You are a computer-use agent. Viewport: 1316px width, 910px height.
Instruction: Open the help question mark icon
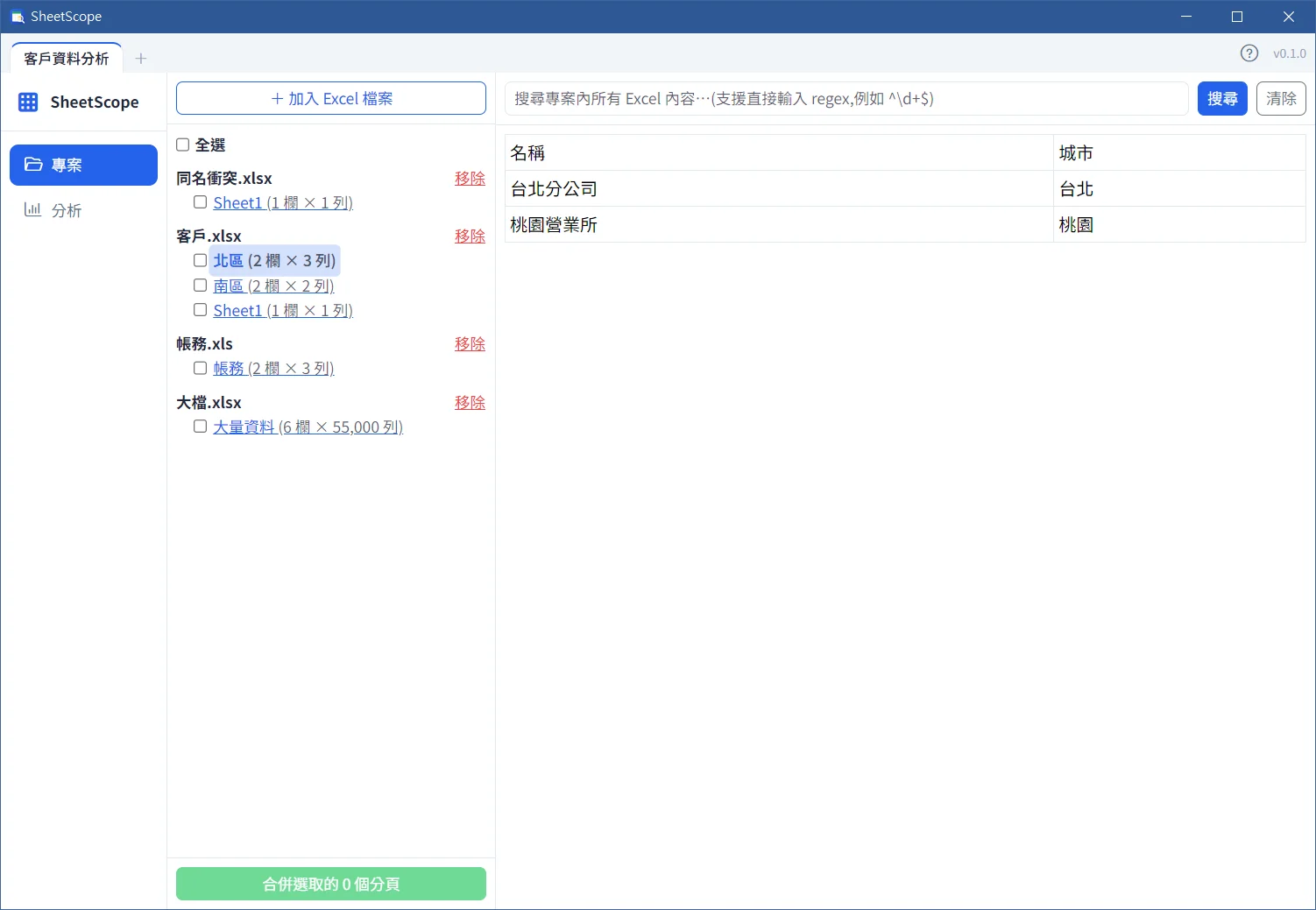pyautogui.click(x=1249, y=53)
